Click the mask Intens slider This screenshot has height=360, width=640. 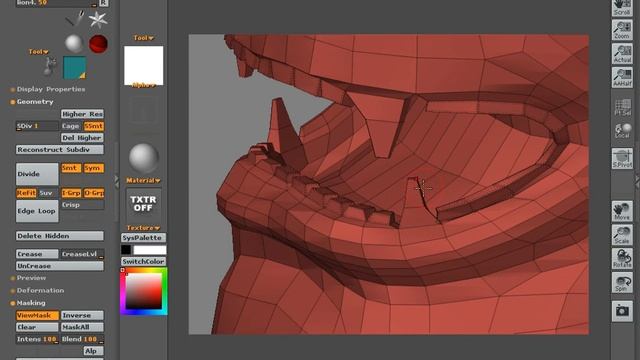pyautogui.click(x=37, y=339)
